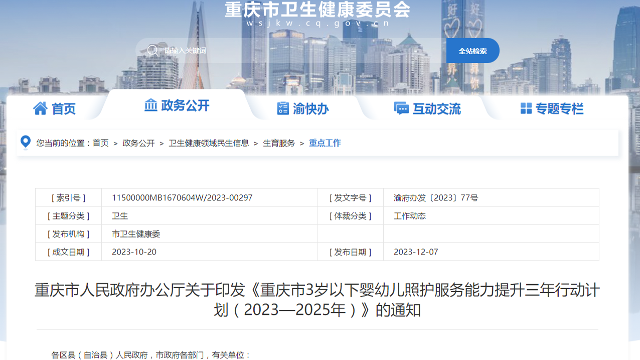The height and width of the screenshot is (360, 640).
Task: Click the 卫生健康领域民生信息 breadcrumb link
Action: point(209,143)
